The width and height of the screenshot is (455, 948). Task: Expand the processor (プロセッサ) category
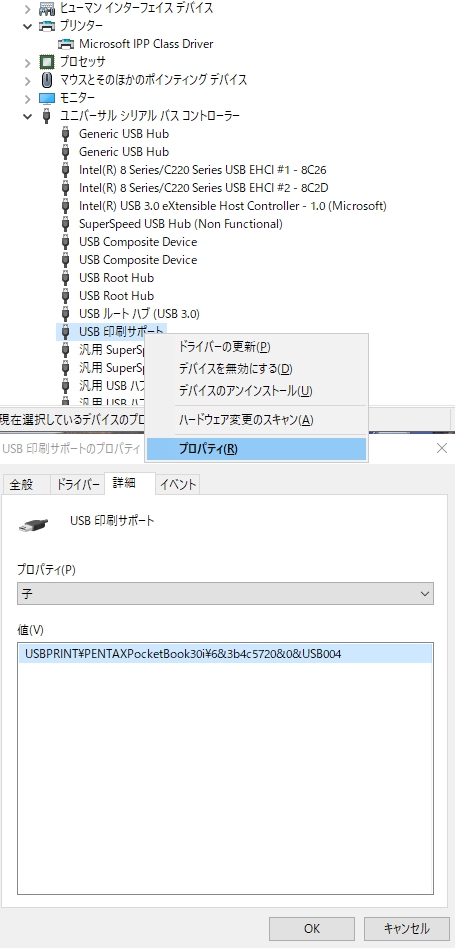28,62
